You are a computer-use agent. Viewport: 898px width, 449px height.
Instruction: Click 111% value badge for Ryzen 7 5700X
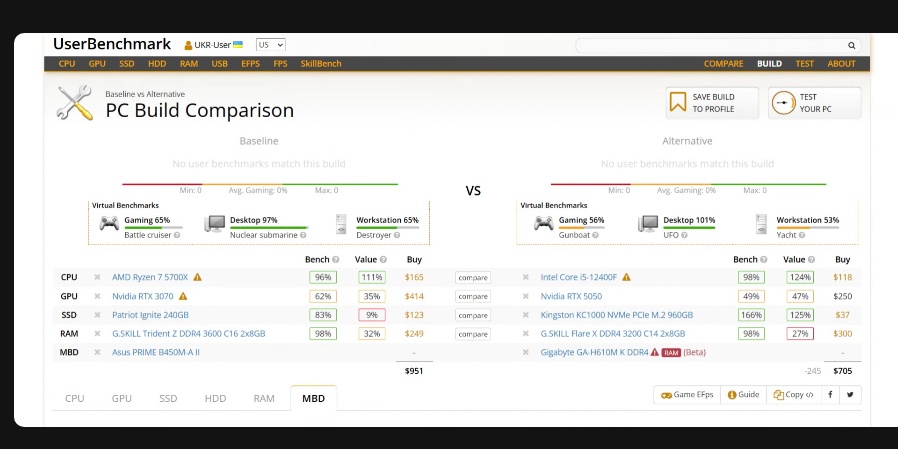pyautogui.click(x=372, y=277)
